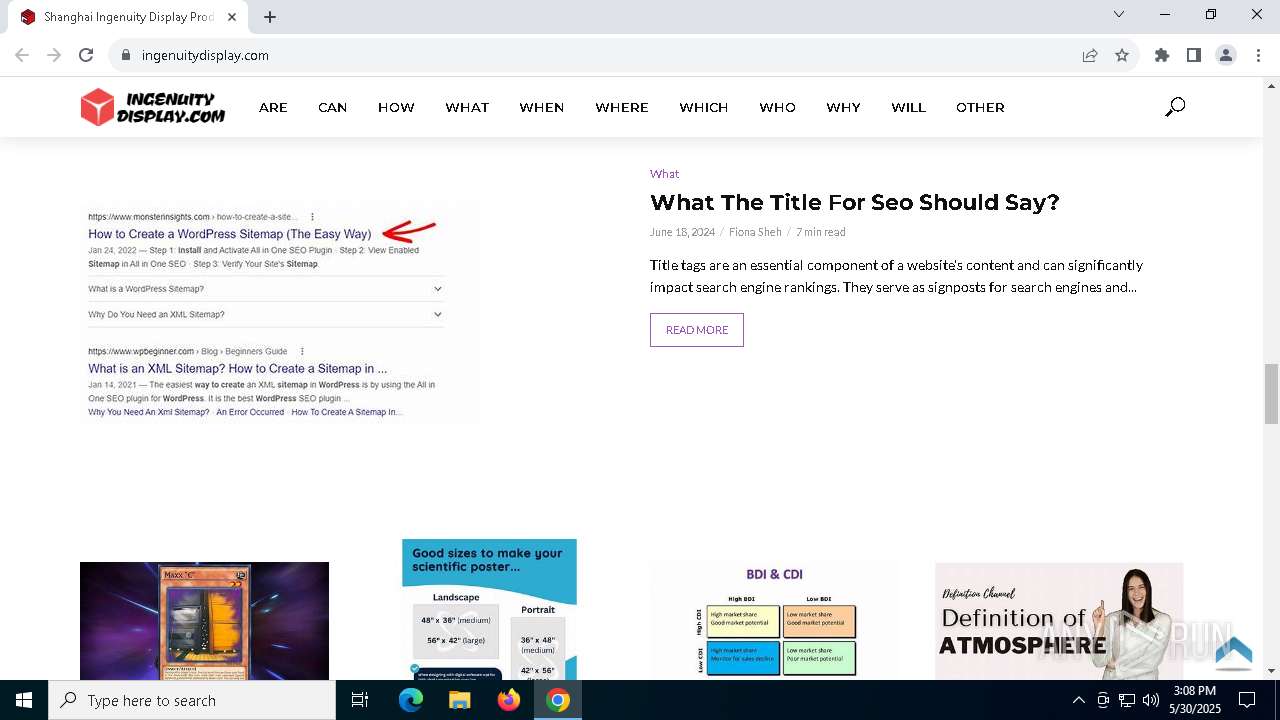Open the HOW menu category
Viewport: 1280px width, 720px height.
click(x=396, y=107)
